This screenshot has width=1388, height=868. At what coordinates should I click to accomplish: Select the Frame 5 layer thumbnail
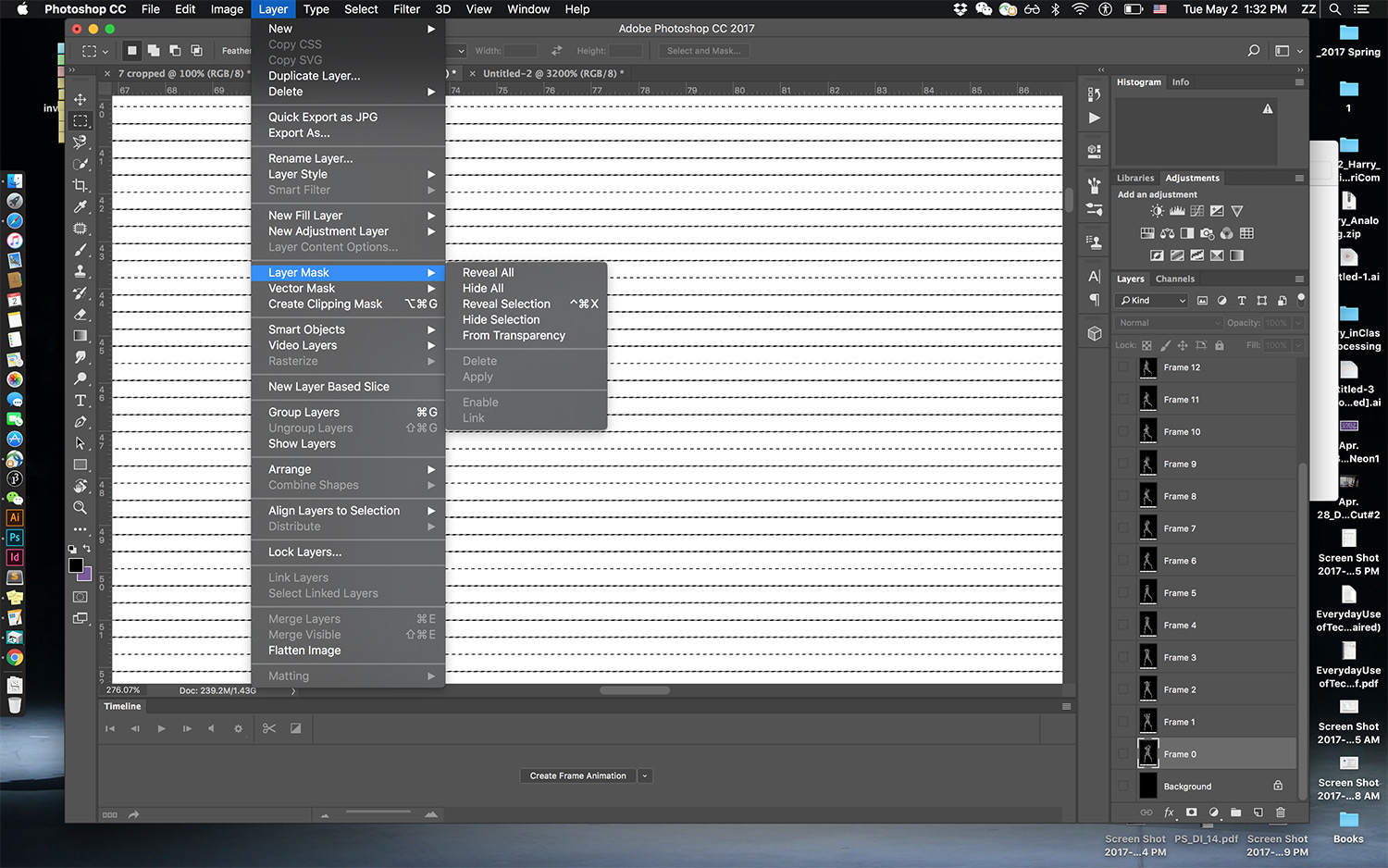(1147, 593)
